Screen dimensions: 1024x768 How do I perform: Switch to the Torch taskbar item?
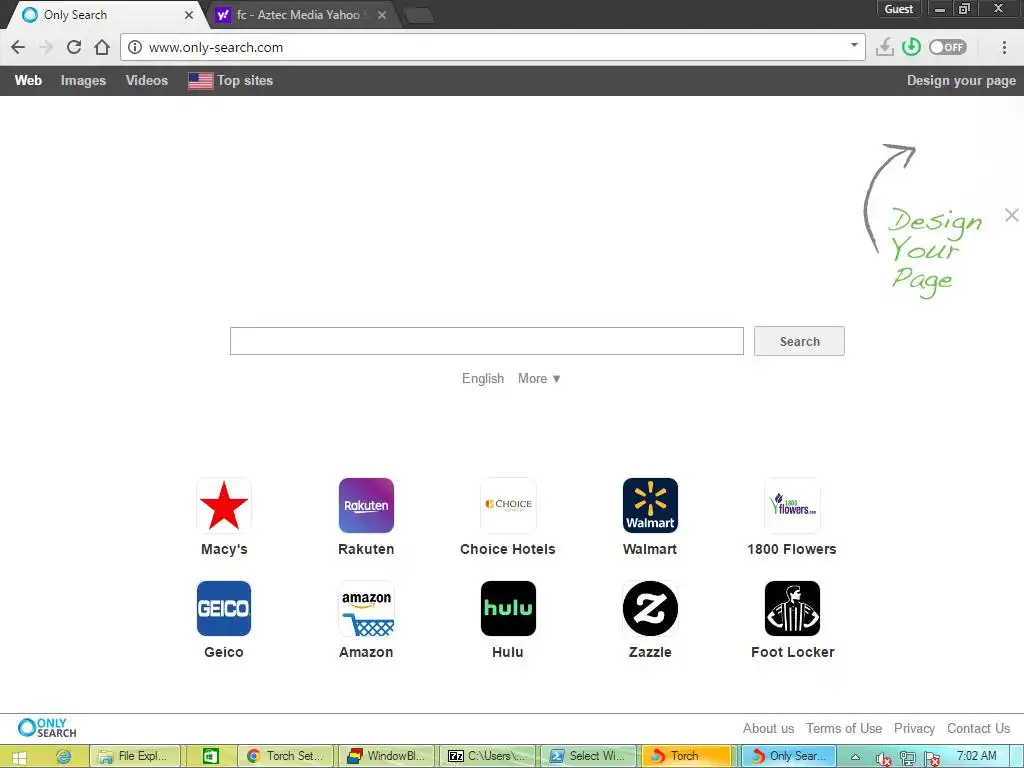tap(686, 756)
